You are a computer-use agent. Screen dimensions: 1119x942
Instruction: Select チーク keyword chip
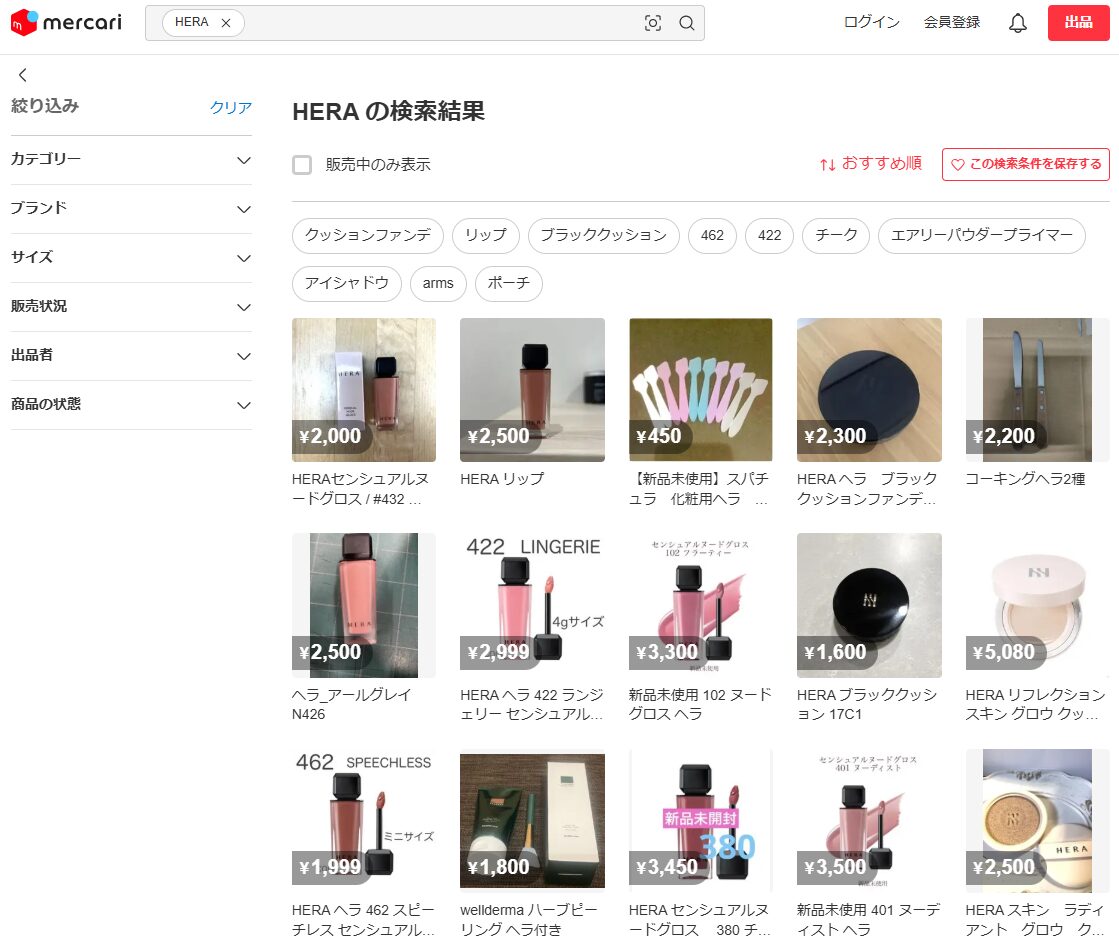click(836, 236)
